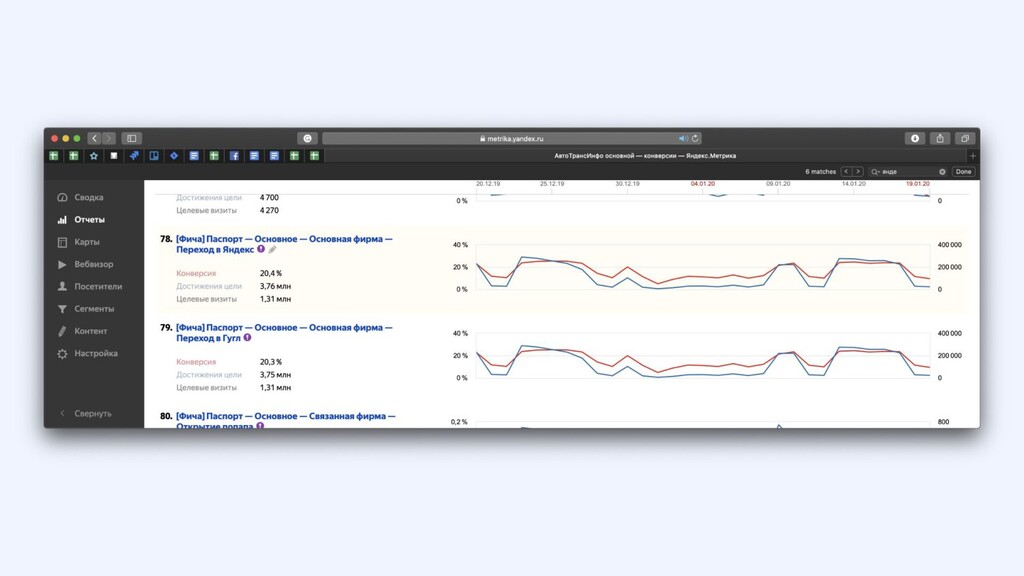Open the Сводка menu item

(x=89, y=197)
